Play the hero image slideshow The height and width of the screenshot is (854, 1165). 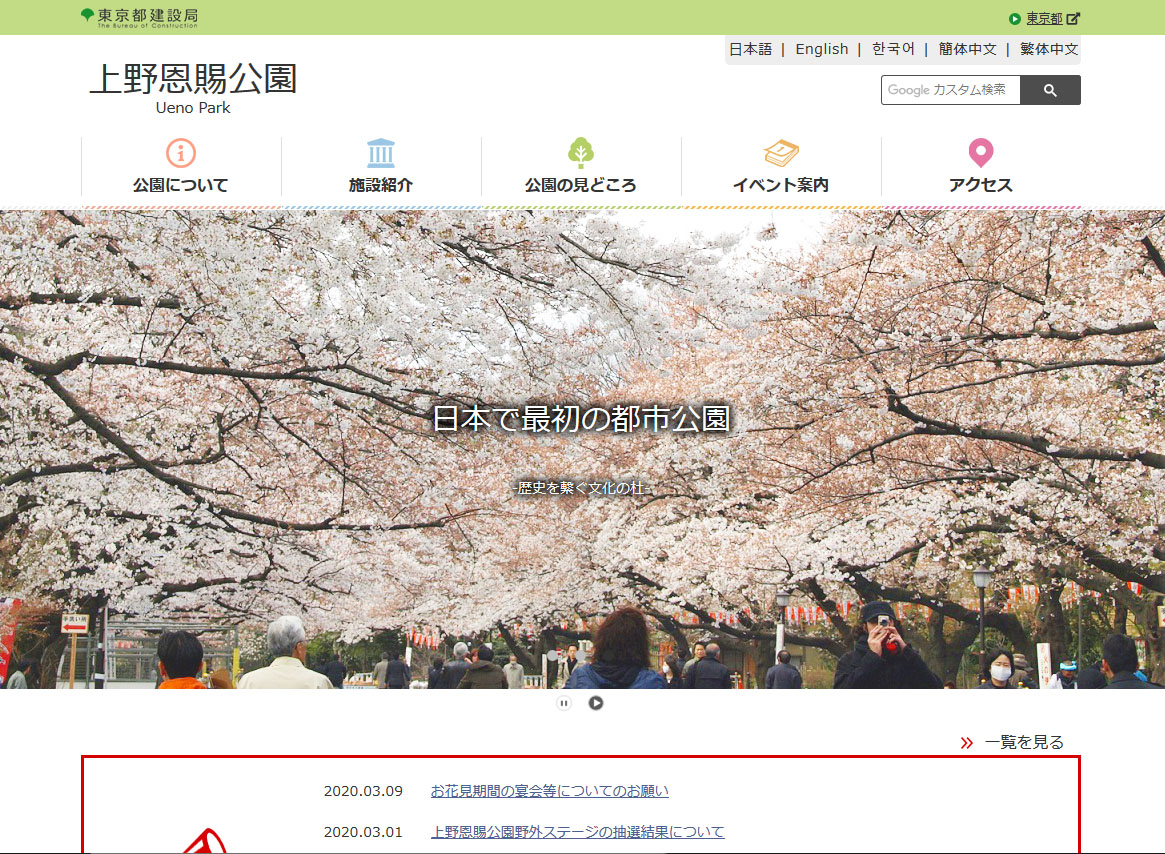596,703
